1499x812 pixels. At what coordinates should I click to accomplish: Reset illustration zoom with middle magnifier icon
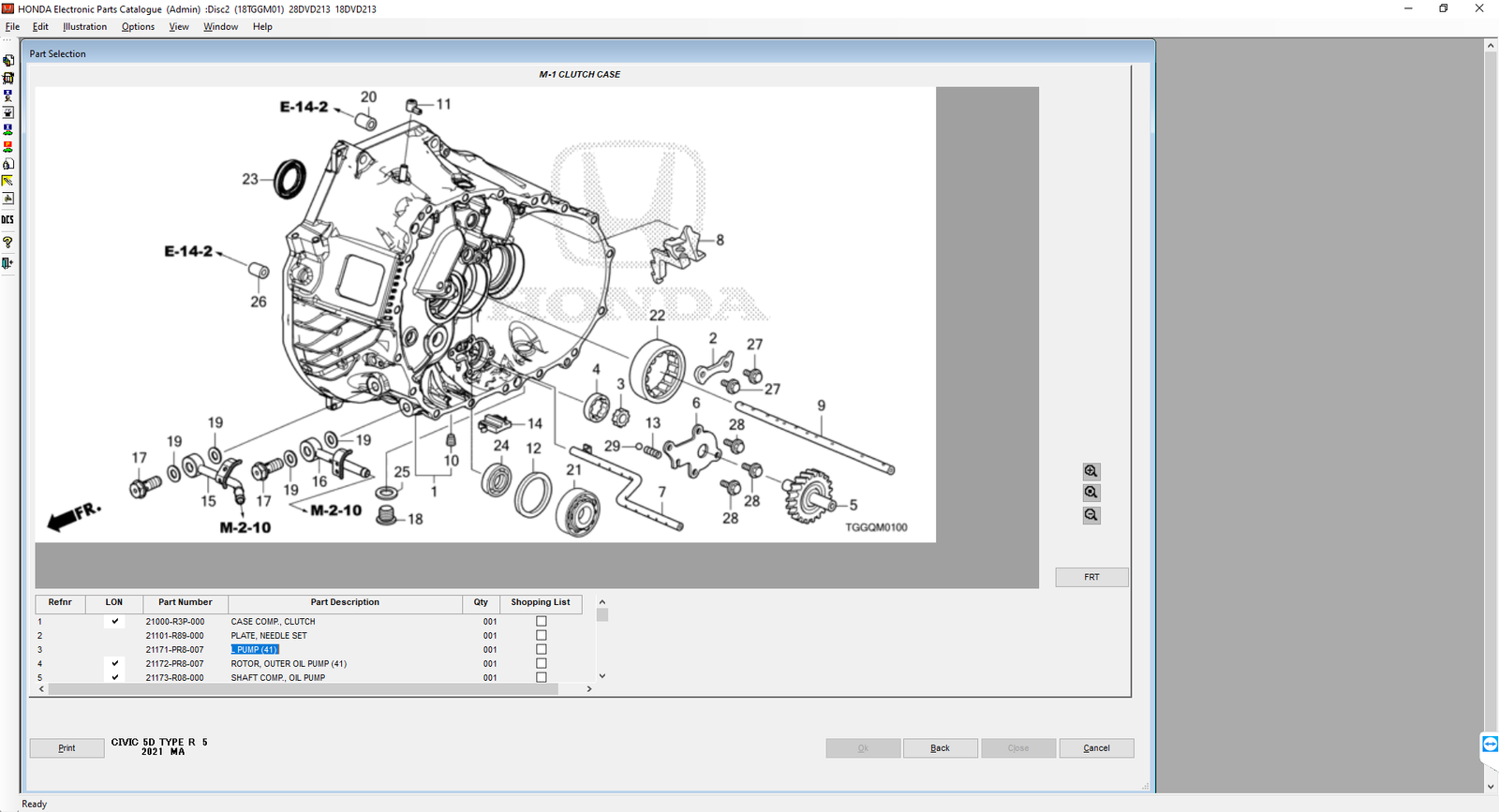tap(1091, 493)
